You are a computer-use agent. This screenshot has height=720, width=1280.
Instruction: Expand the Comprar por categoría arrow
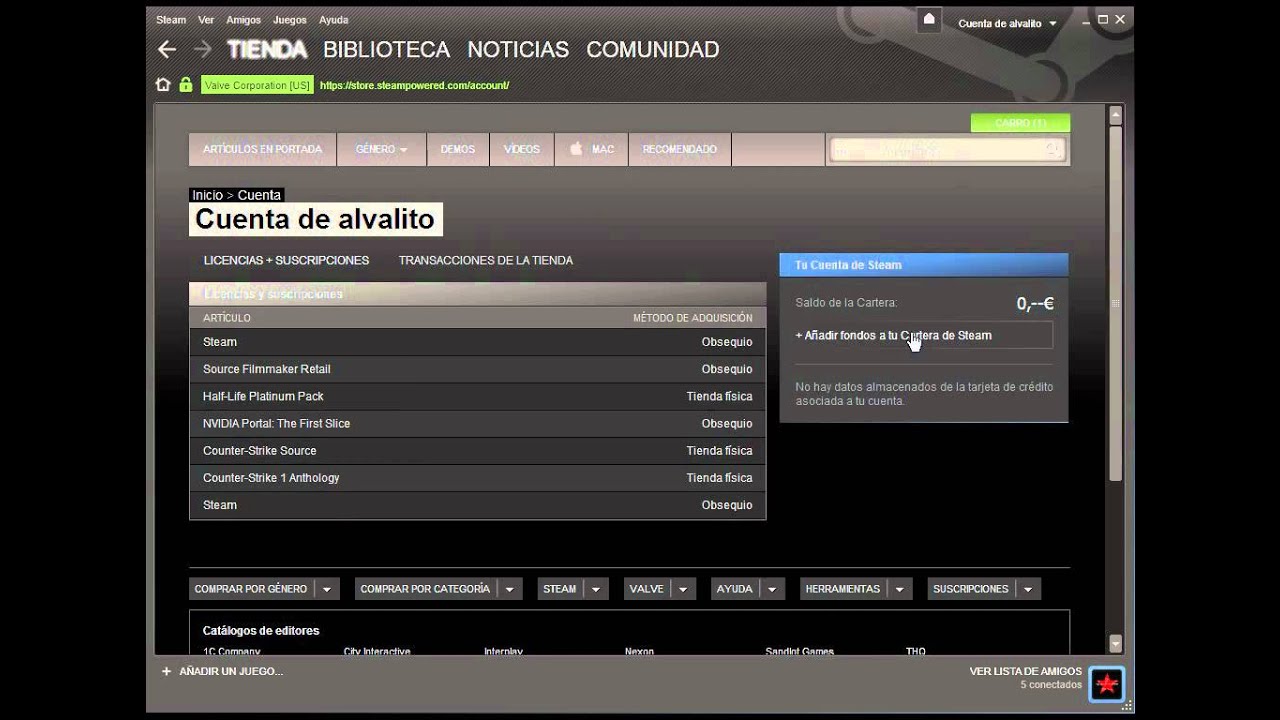(x=510, y=589)
